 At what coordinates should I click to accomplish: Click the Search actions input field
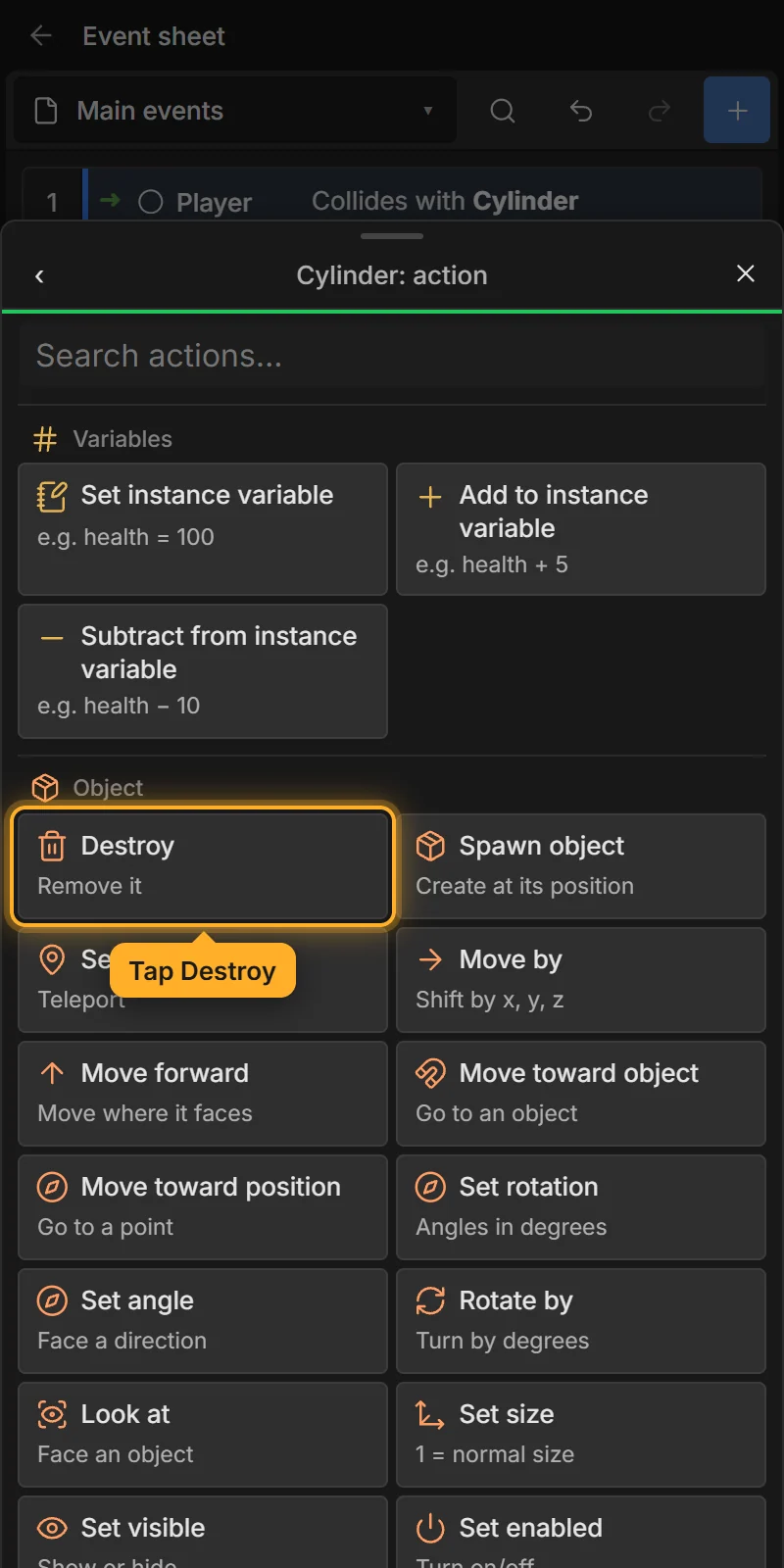392,356
